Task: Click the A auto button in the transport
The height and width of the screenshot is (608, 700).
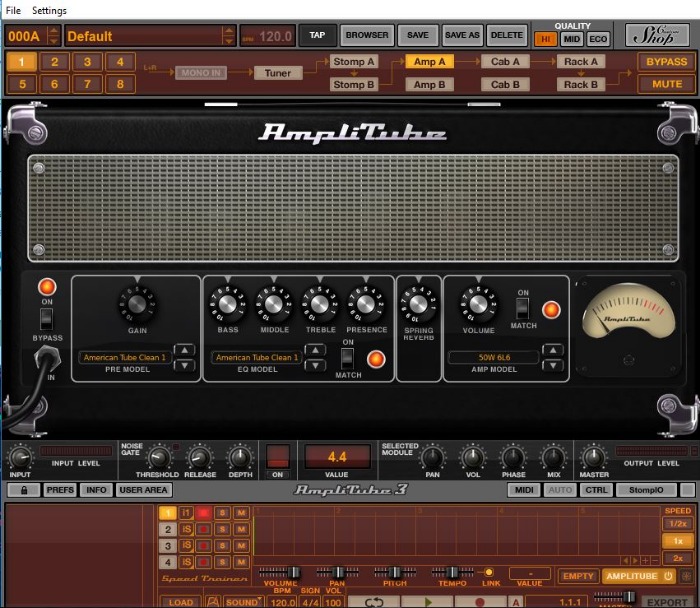Action: (x=516, y=602)
